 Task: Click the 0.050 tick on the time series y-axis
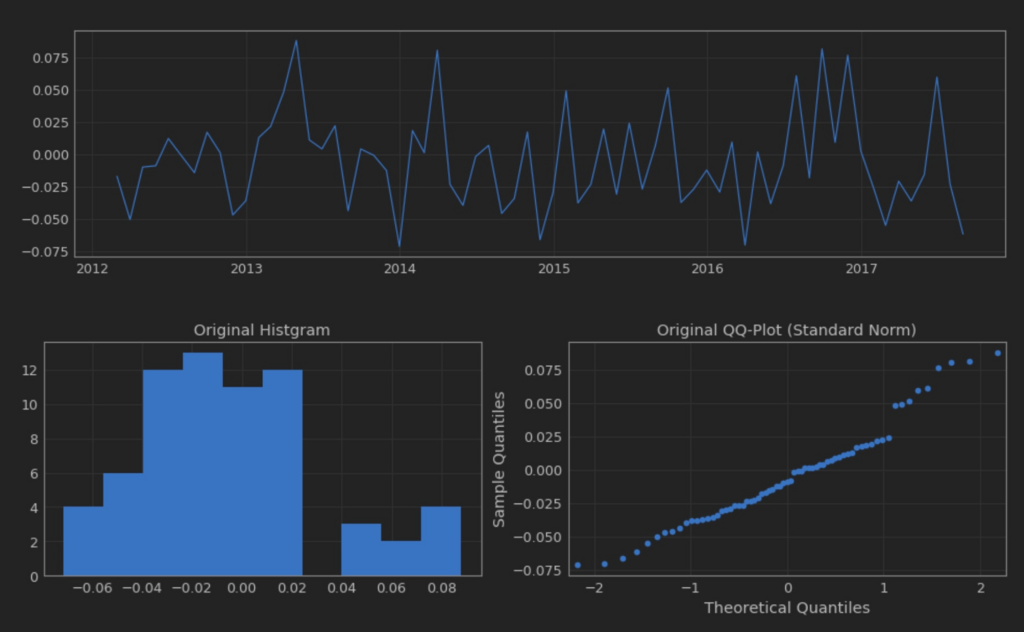[x=51, y=91]
